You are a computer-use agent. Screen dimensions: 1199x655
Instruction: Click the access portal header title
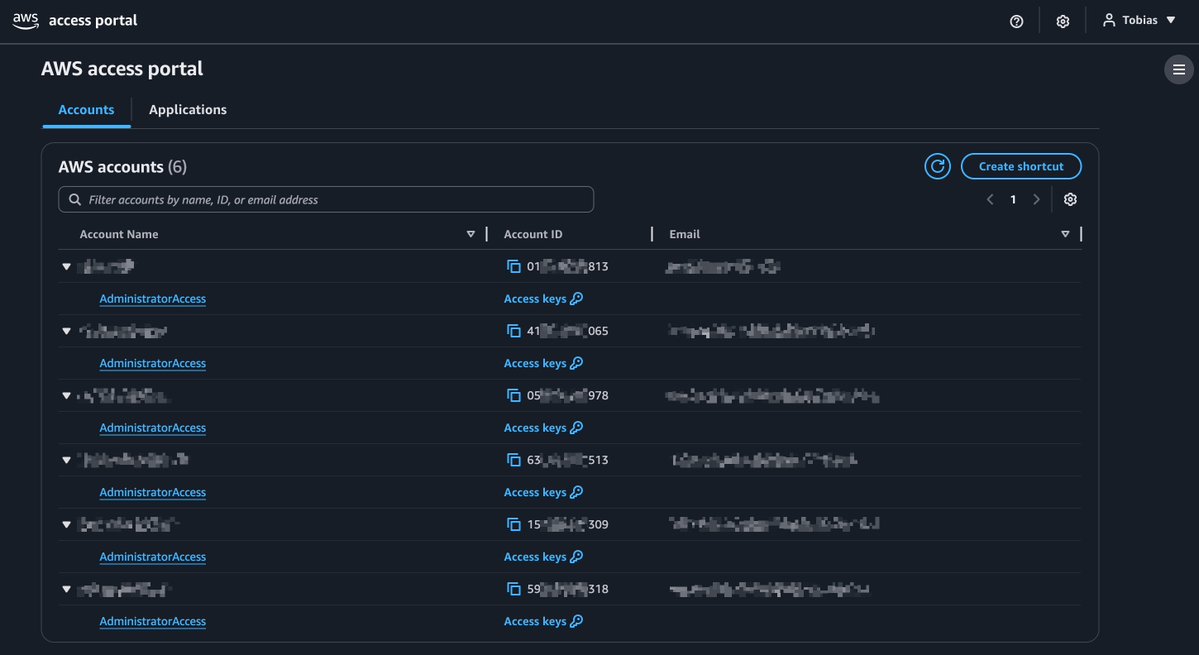pos(93,21)
